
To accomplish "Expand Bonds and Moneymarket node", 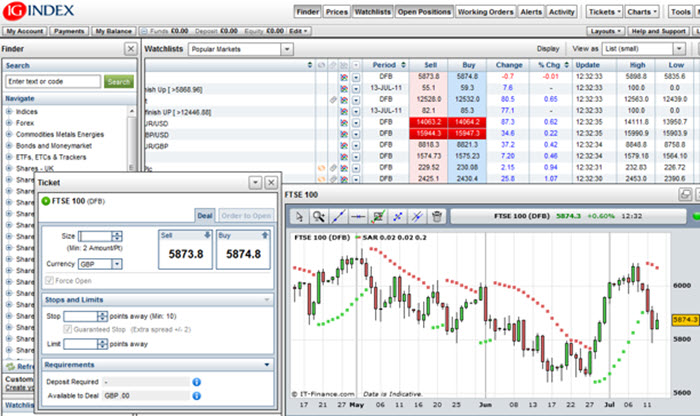I will (9, 146).
